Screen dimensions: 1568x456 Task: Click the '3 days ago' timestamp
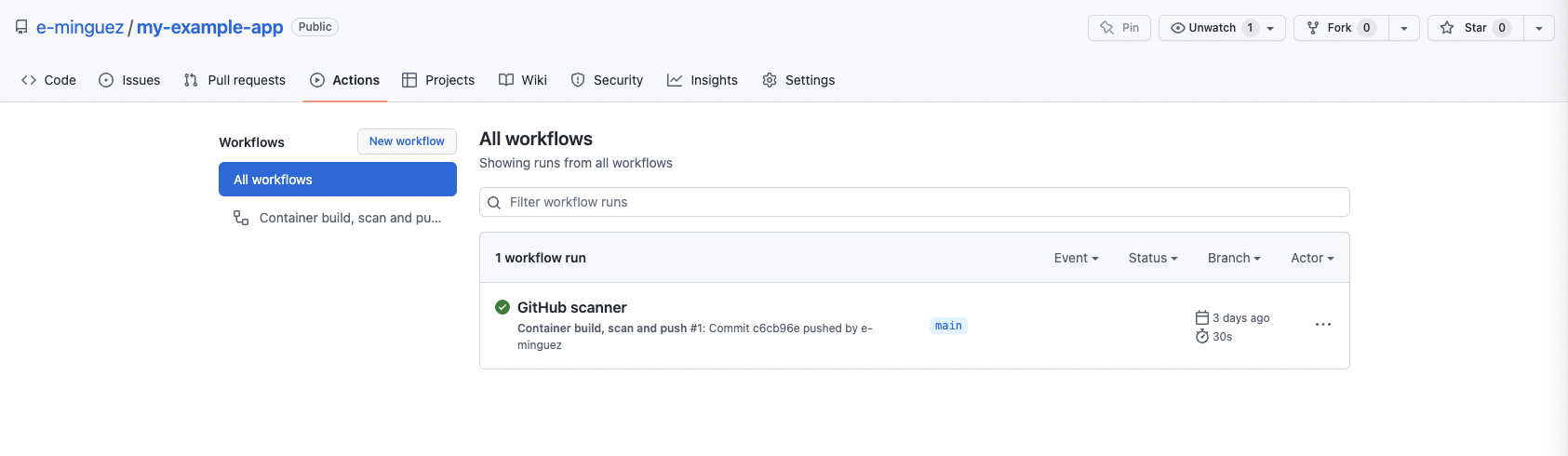pyautogui.click(x=1241, y=318)
